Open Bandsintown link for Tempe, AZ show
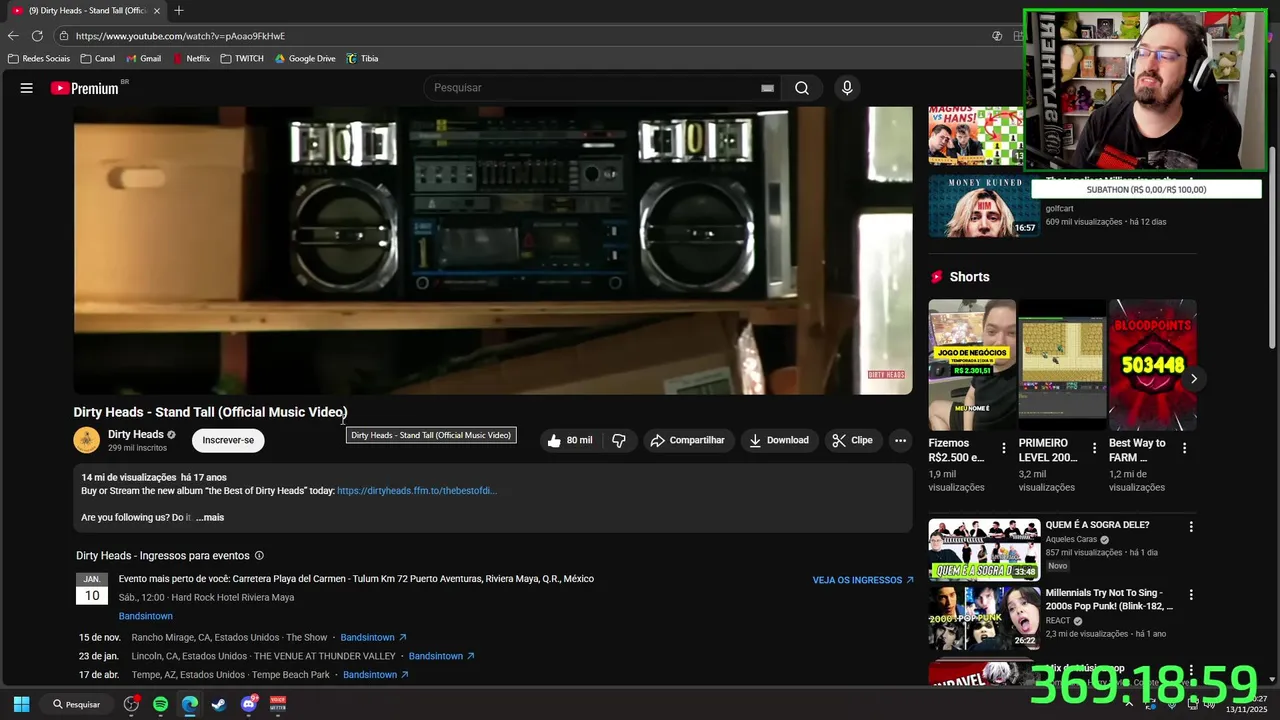 click(x=375, y=675)
